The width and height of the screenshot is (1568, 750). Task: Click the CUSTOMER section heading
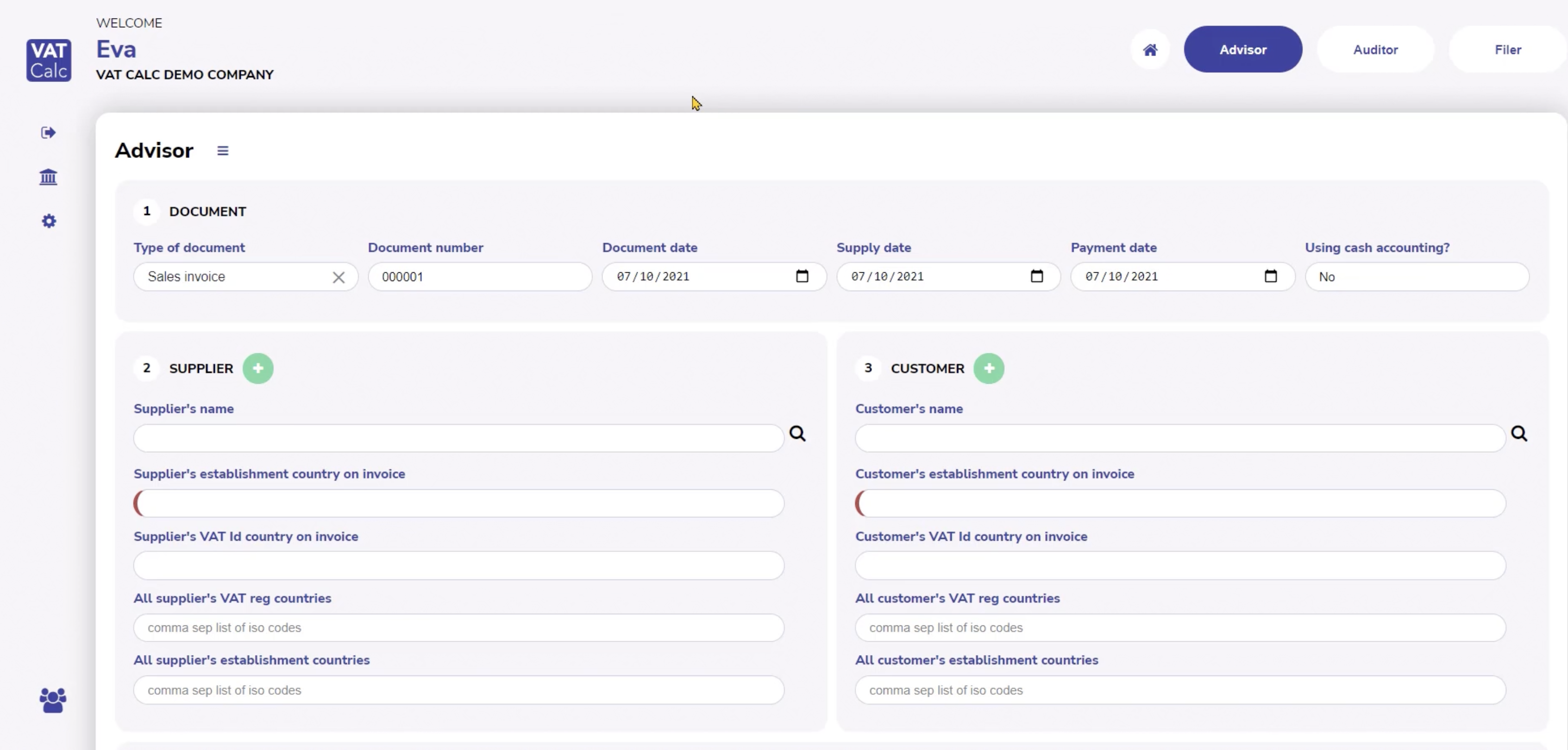[x=928, y=369]
